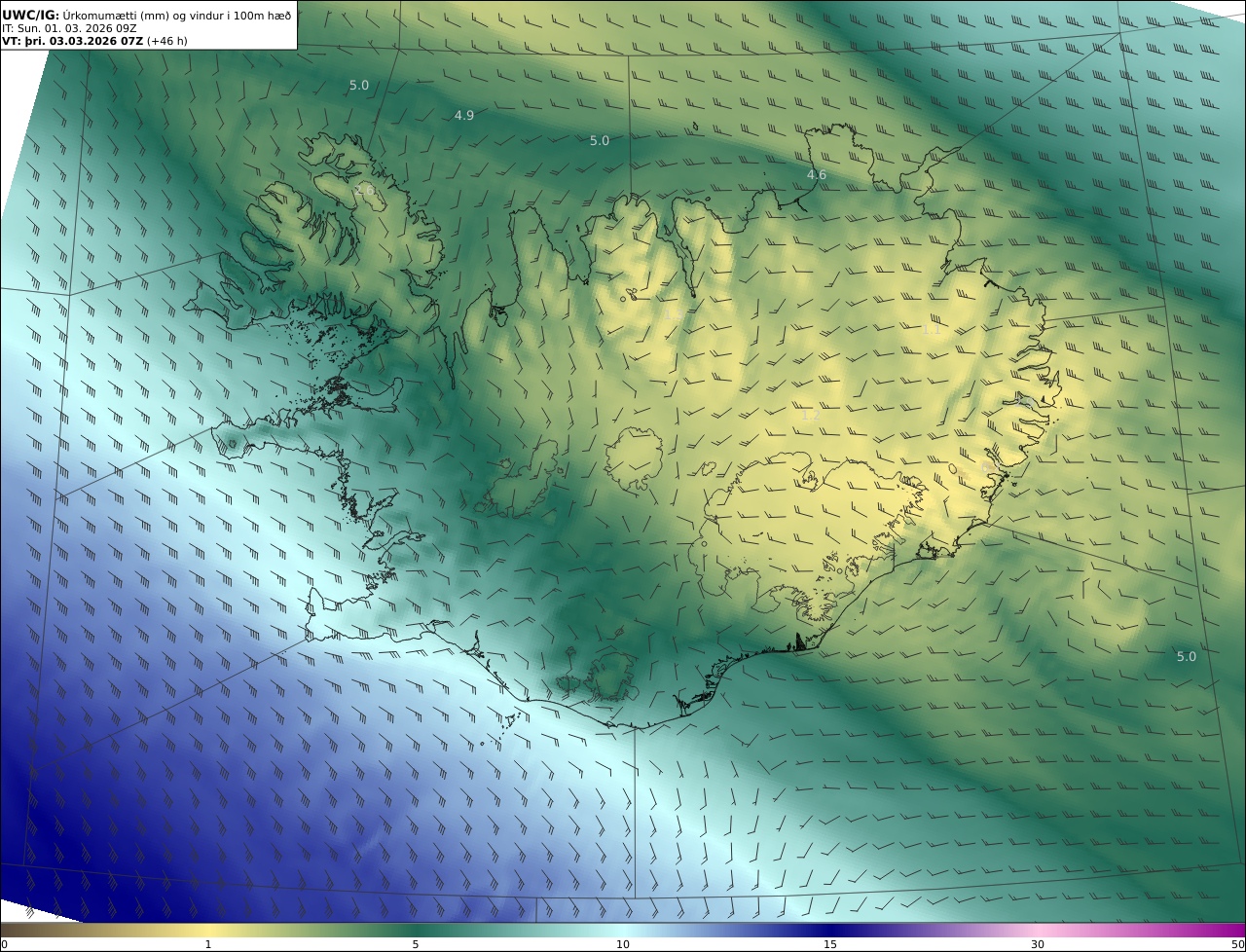Click the 10 tick on the color scale
This screenshot has width=1246, height=952.
point(623,944)
